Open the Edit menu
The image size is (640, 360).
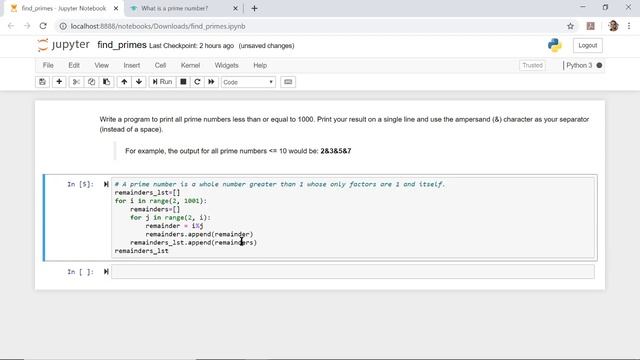(x=74, y=65)
